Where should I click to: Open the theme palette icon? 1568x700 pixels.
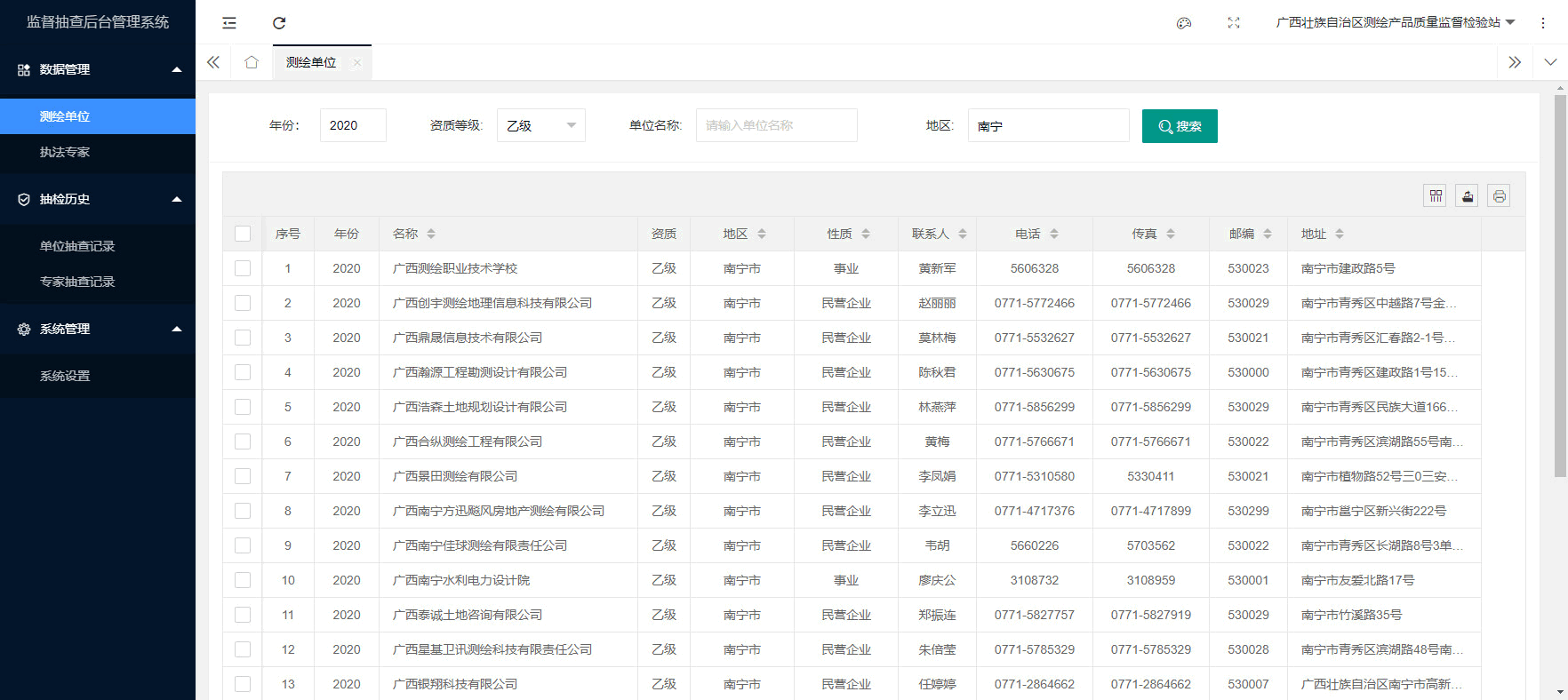[1184, 23]
